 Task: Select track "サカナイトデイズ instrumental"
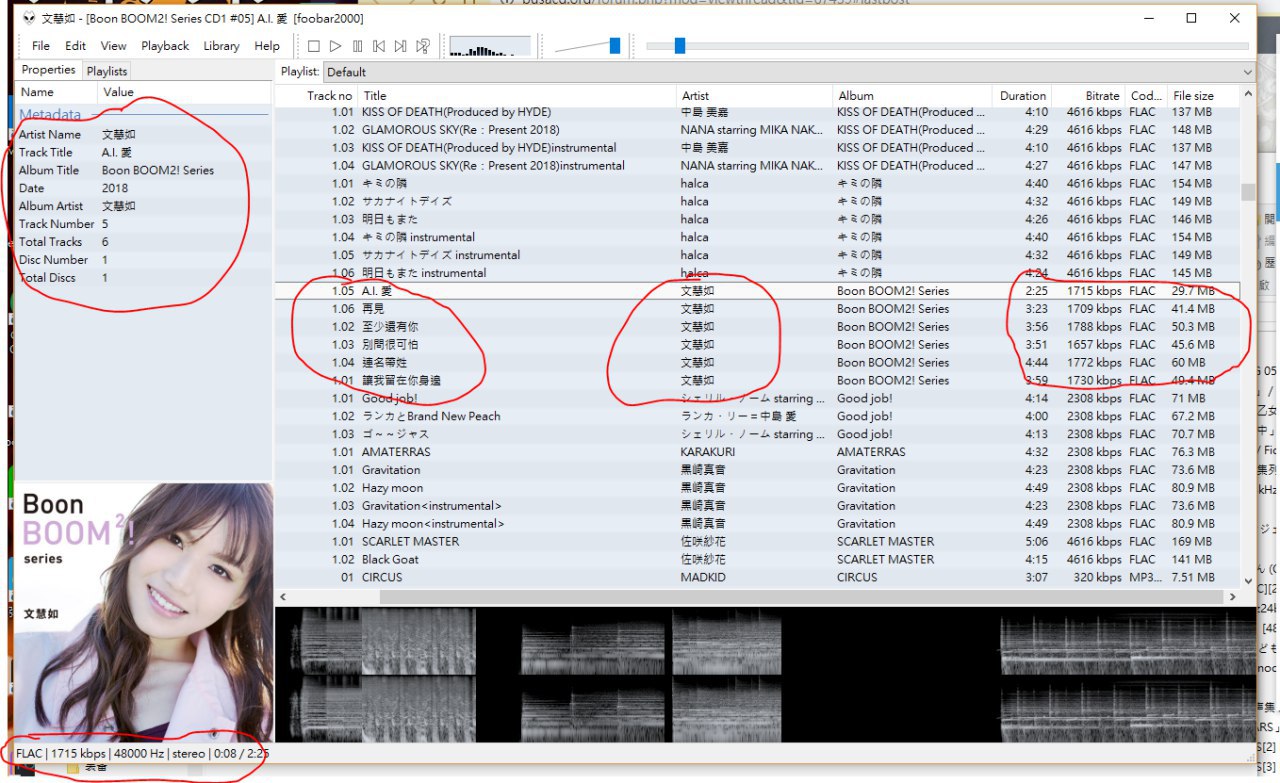coord(441,255)
